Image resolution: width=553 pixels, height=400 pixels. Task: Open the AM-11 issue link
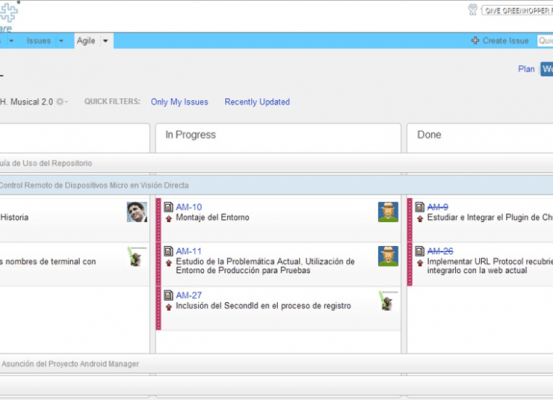189,251
